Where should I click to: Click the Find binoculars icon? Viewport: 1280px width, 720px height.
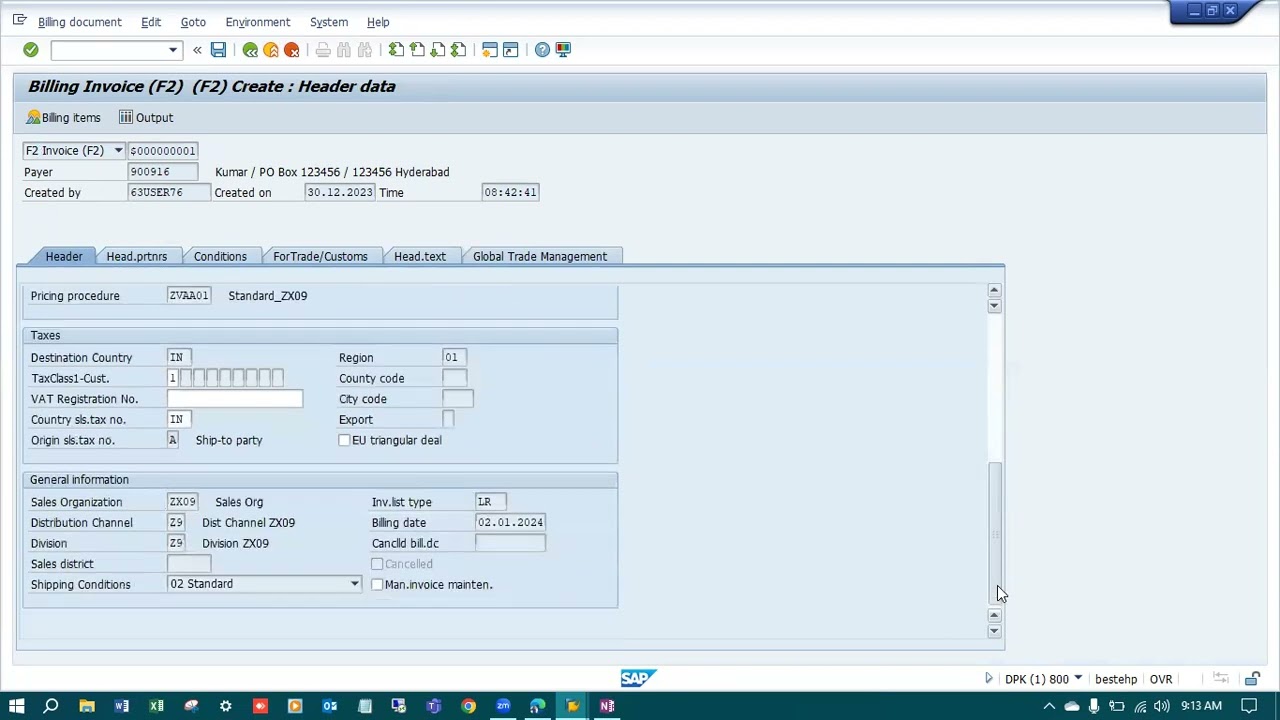coord(344,50)
